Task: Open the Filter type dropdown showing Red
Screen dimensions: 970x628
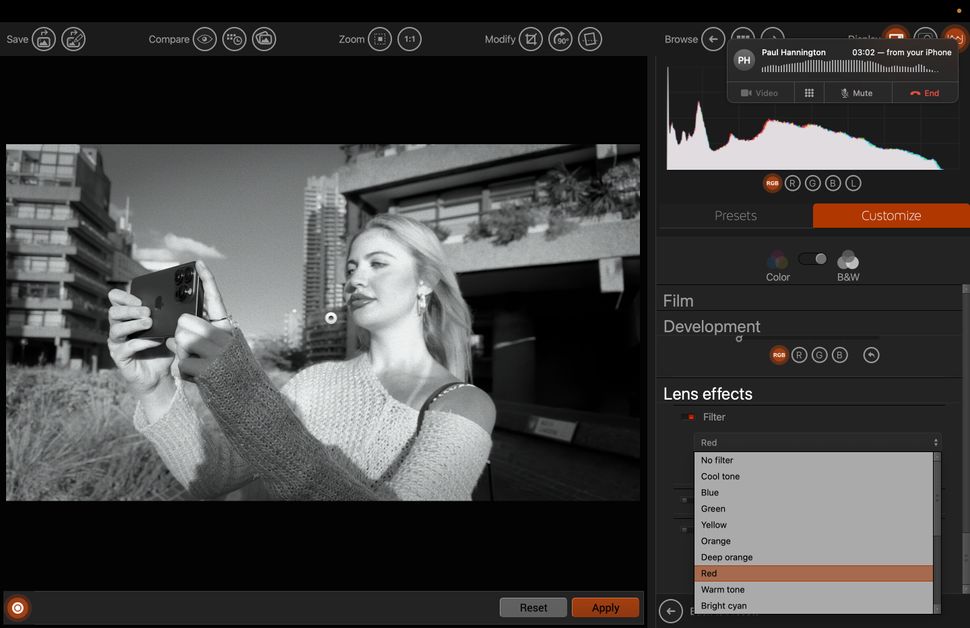Action: tap(817, 442)
